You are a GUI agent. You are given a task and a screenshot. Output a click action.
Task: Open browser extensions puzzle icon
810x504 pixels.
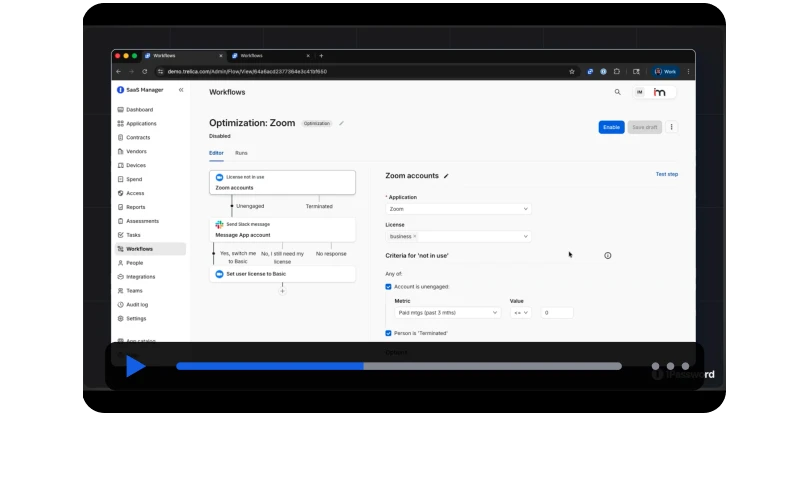click(617, 72)
